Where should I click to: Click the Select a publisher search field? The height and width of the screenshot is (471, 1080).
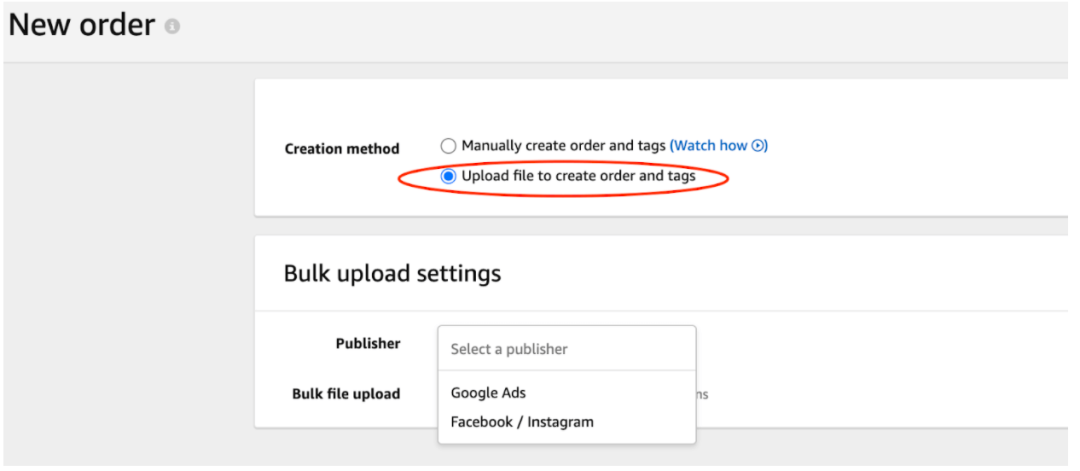pos(567,348)
